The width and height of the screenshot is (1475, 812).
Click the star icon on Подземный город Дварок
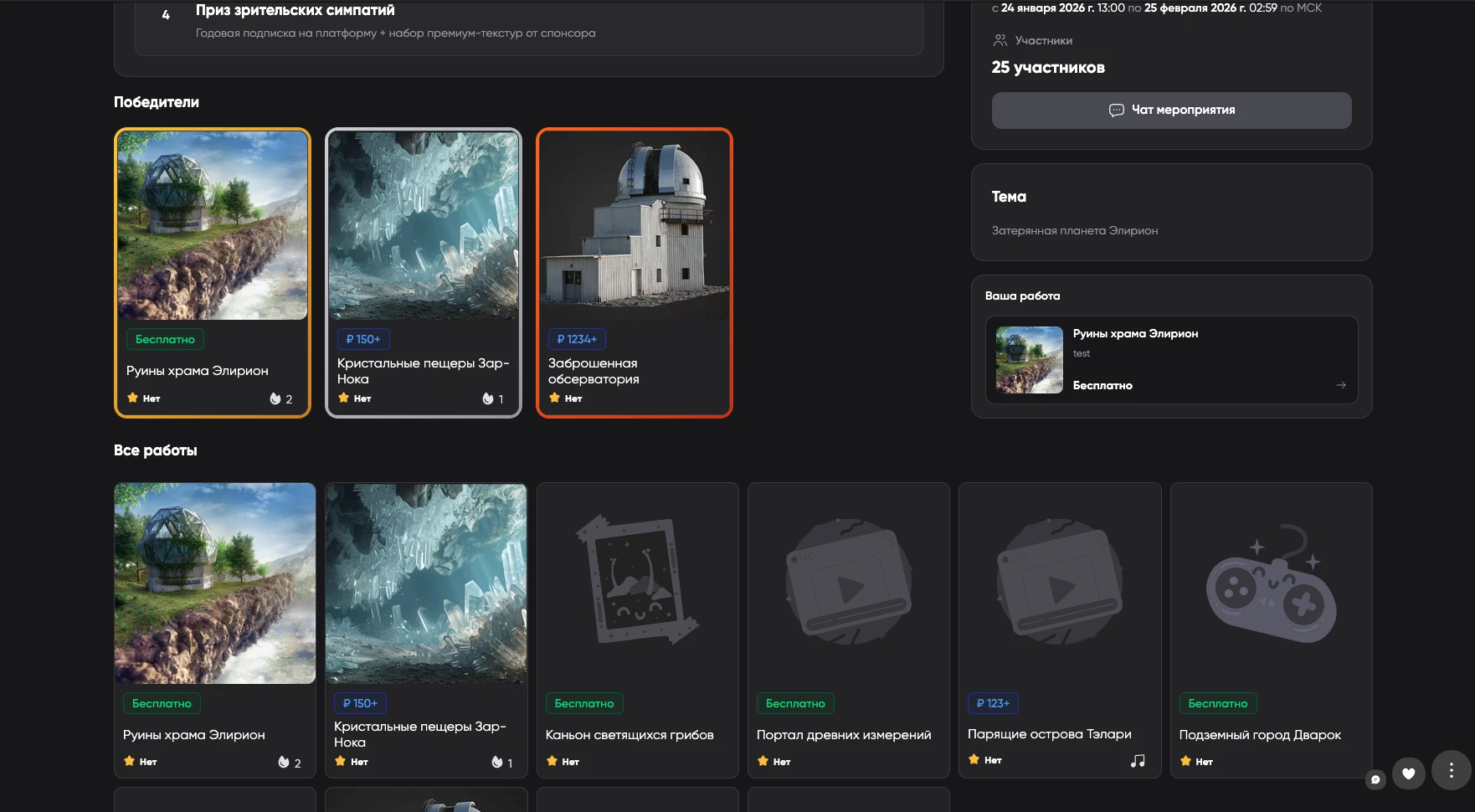click(x=1185, y=761)
